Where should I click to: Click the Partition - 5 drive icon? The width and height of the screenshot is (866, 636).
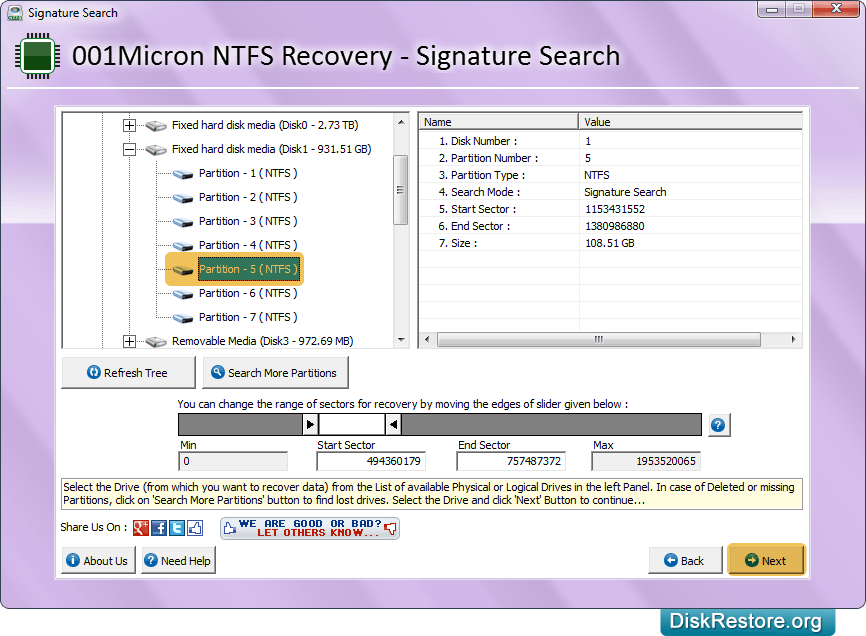(x=183, y=270)
